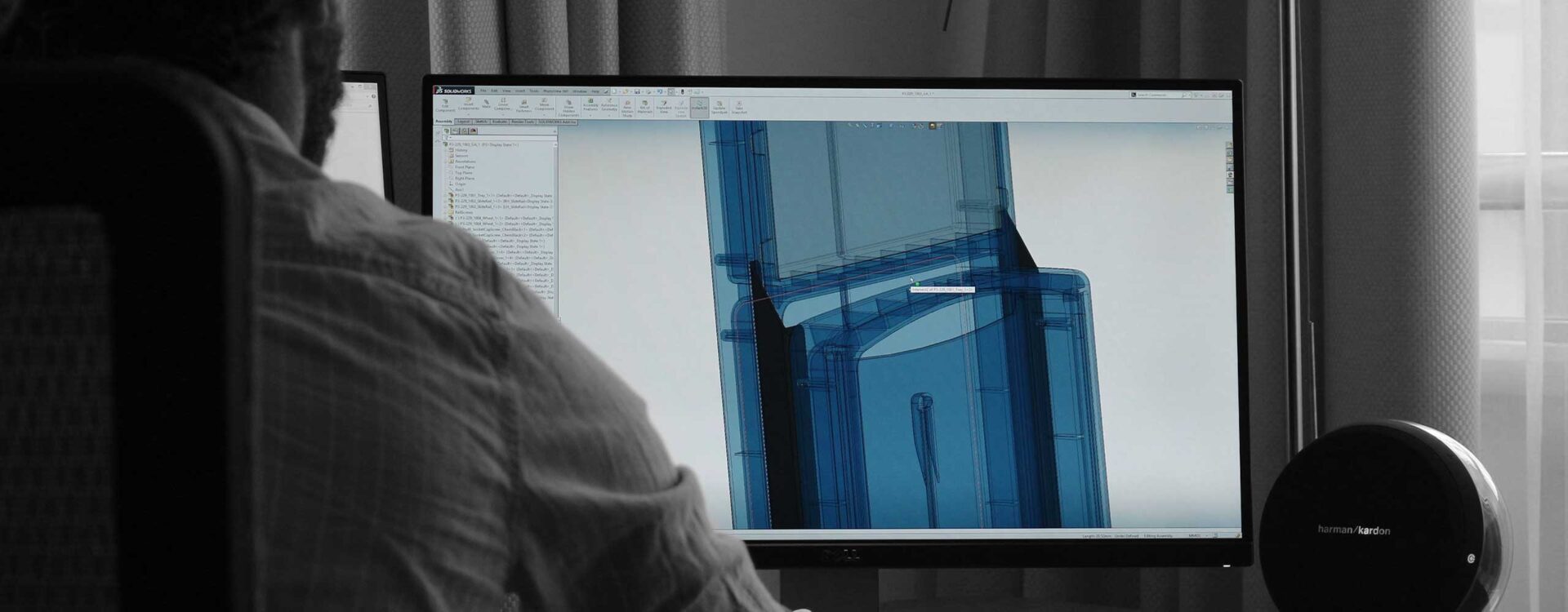This screenshot has width=1568, height=612.
Task: Click the Update Speedpak tool
Action: pyautogui.click(x=719, y=107)
